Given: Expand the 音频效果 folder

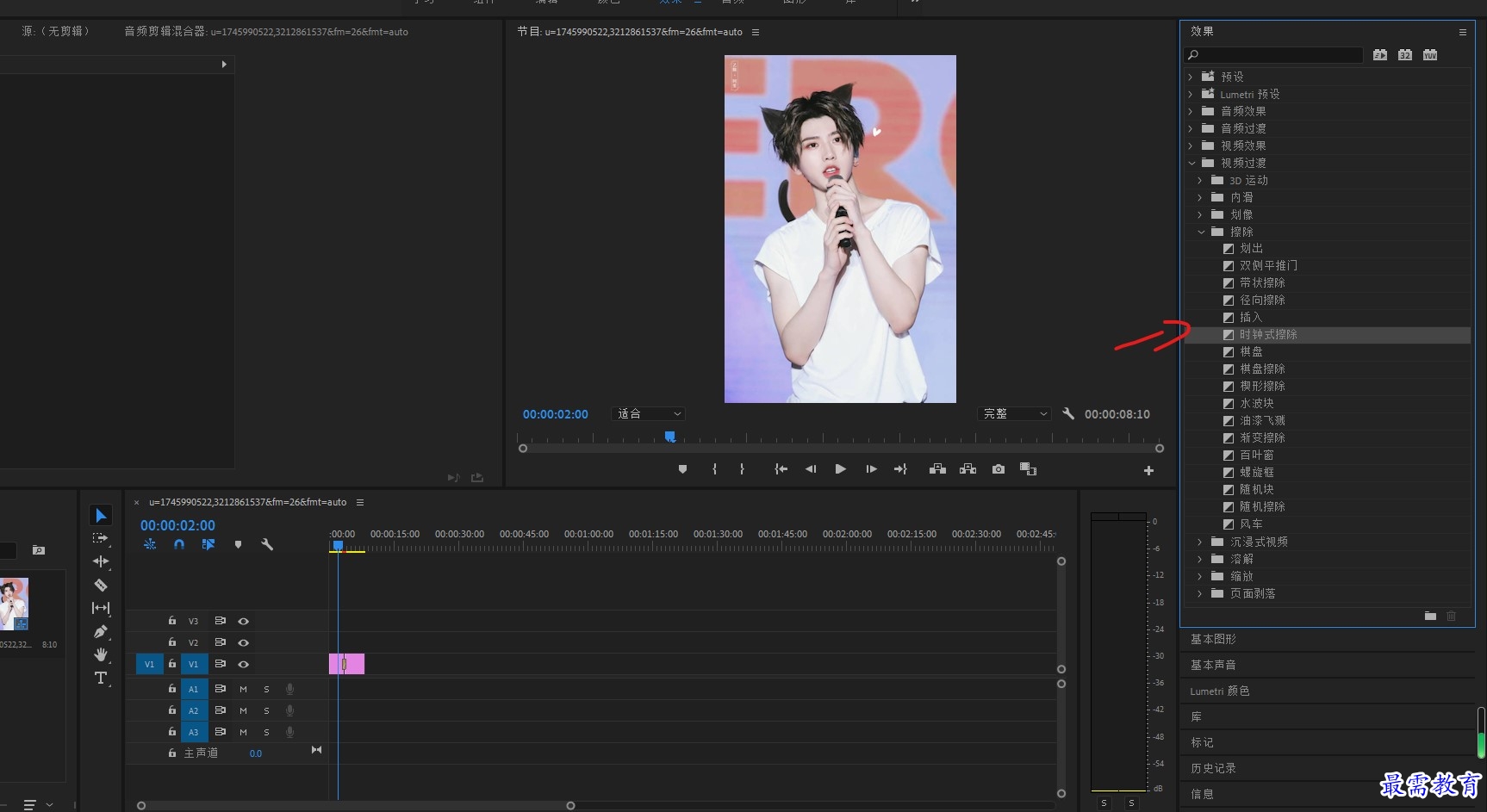Looking at the screenshot, I should (1191, 111).
